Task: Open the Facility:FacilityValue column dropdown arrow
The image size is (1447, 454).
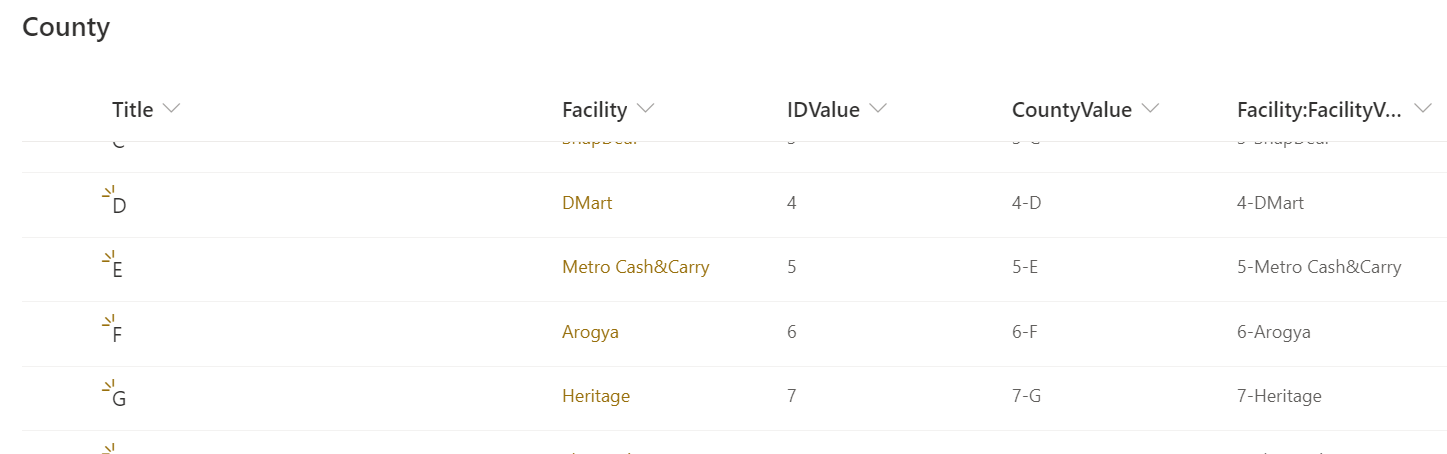Action: 1422,110
